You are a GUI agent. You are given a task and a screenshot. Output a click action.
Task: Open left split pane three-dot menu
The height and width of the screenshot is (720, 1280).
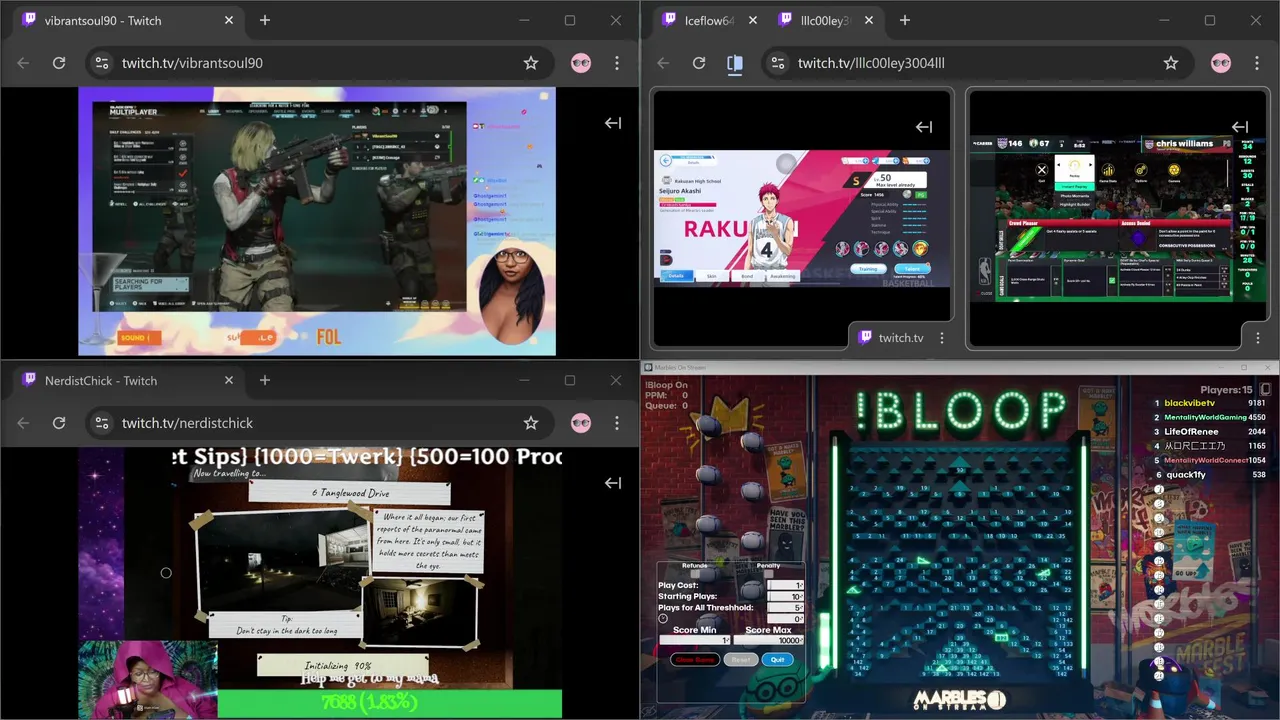941,338
